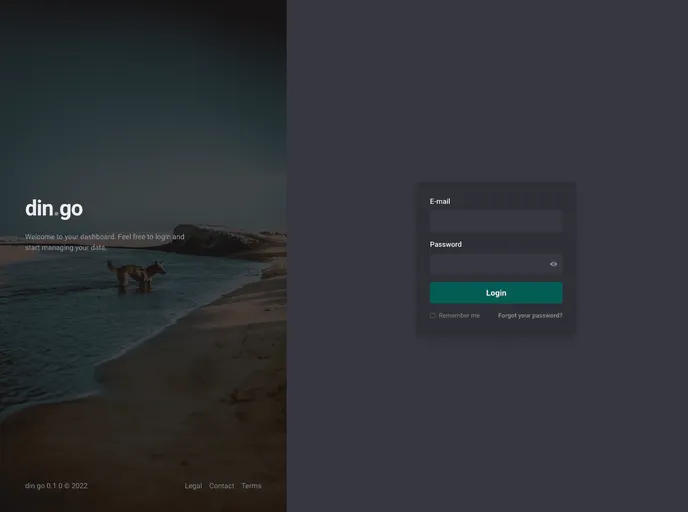This screenshot has height=512, width=688.
Task: Click the green dot in the din.go logo
Action: tap(56, 215)
